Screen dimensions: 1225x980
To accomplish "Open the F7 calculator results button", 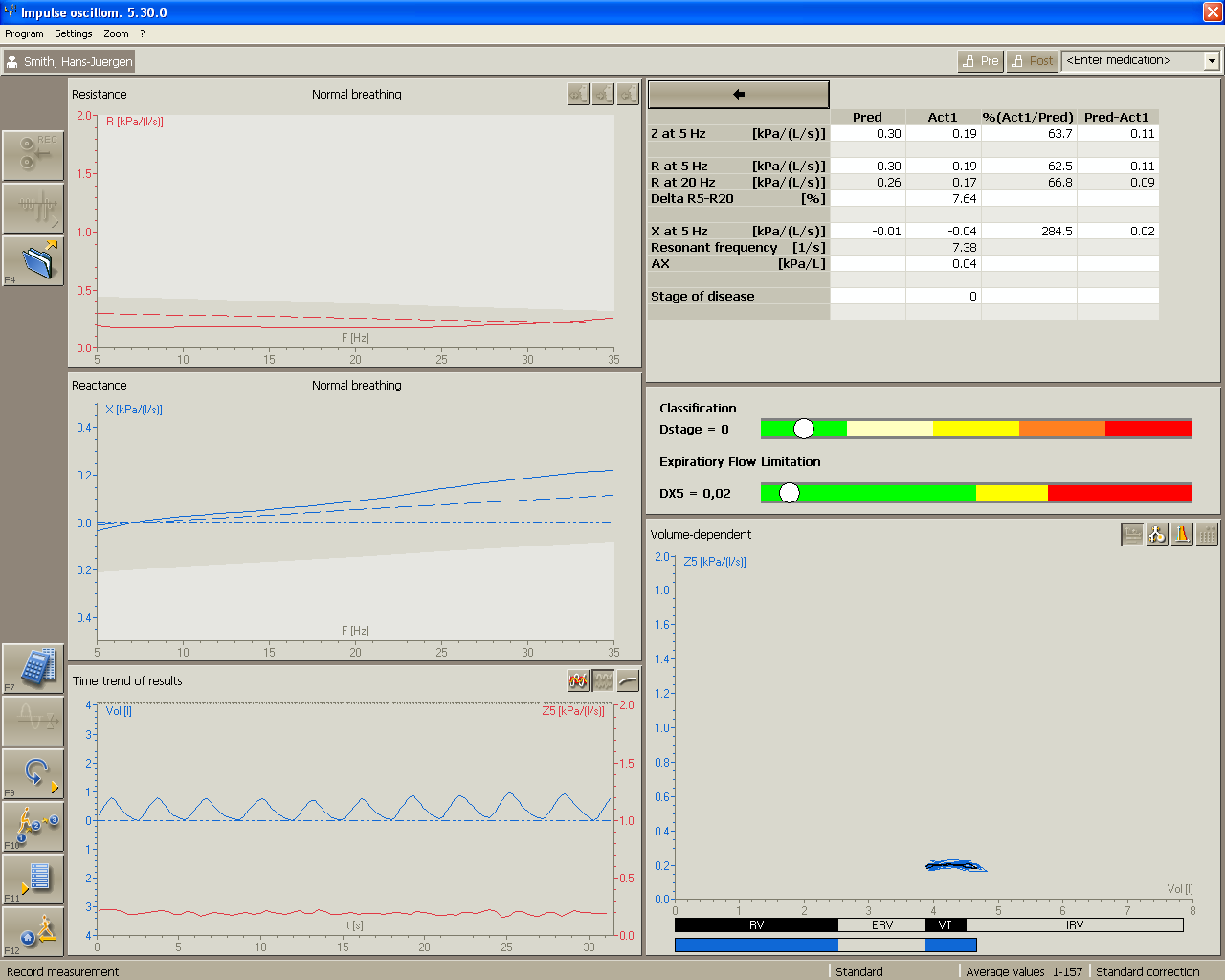I will click(33, 669).
